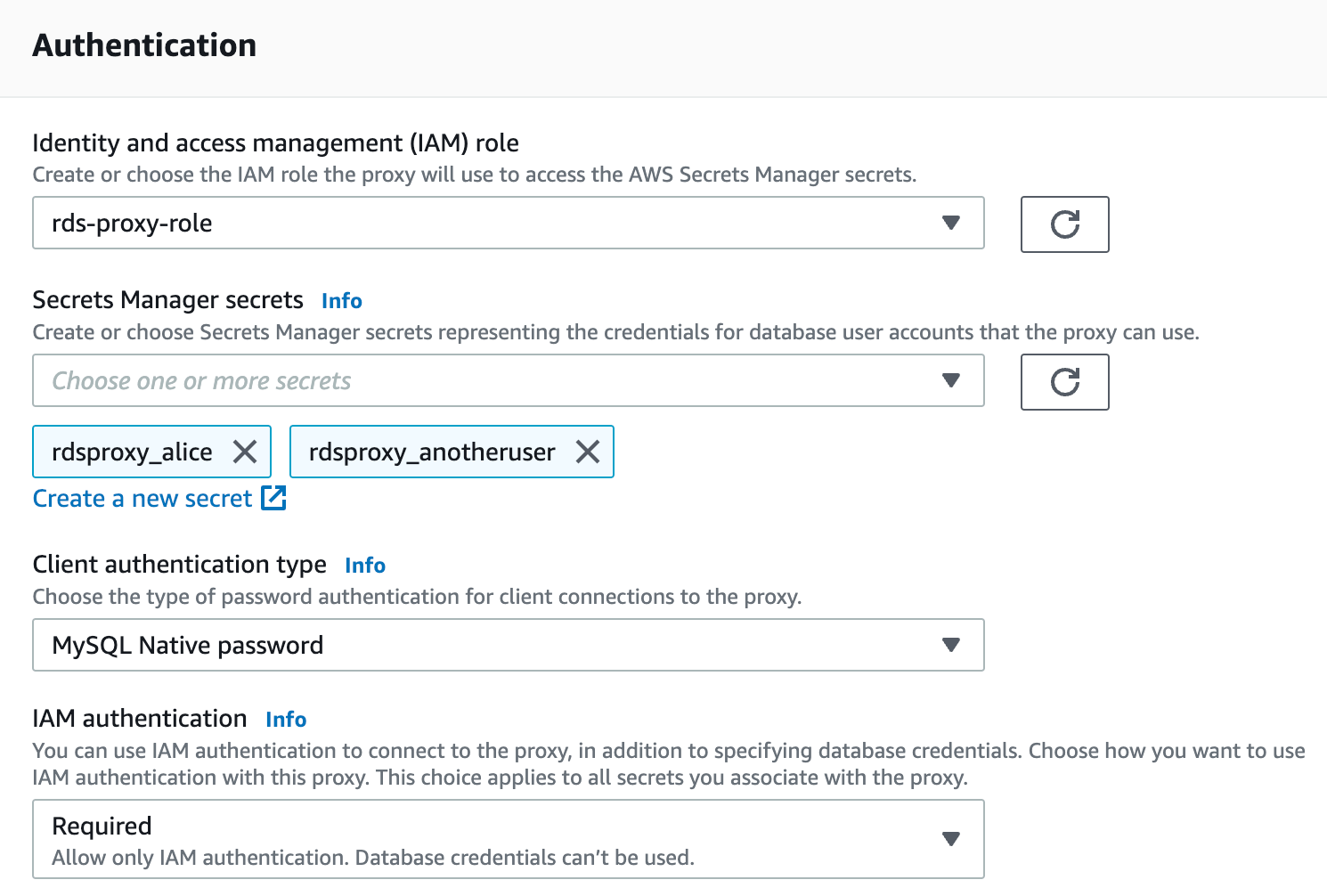This screenshot has width=1327, height=896.
Task: Remove the rdsproxy_anotheruser secret using its X icon
Action: click(x=587, y=452)
